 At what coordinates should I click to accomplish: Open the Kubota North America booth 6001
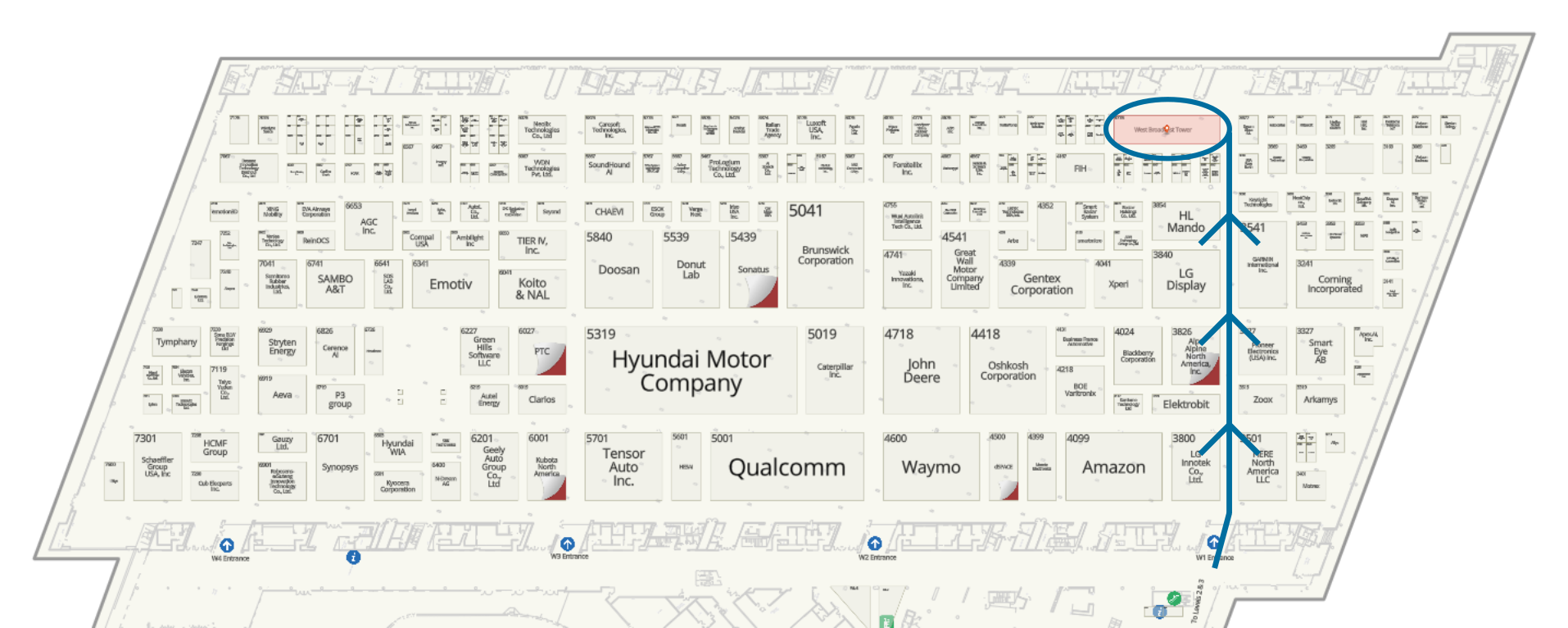[546, 466]
